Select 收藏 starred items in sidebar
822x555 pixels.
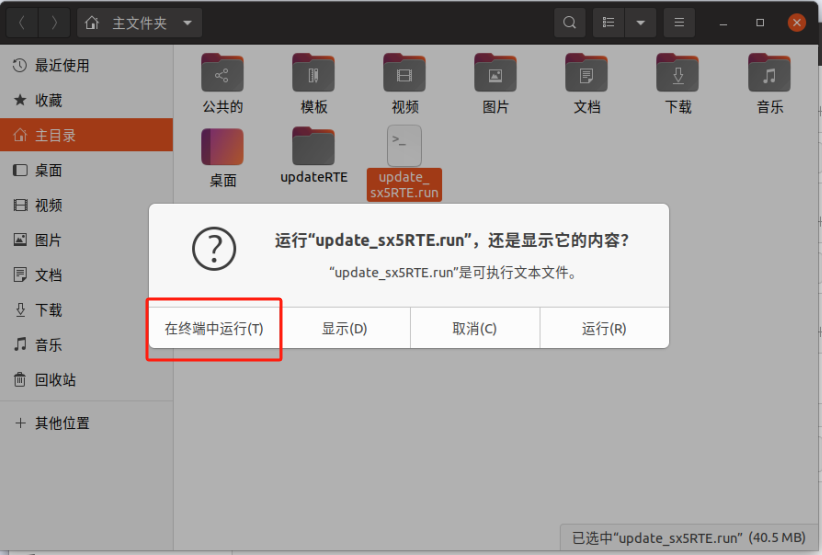click(x=48, y=100)
